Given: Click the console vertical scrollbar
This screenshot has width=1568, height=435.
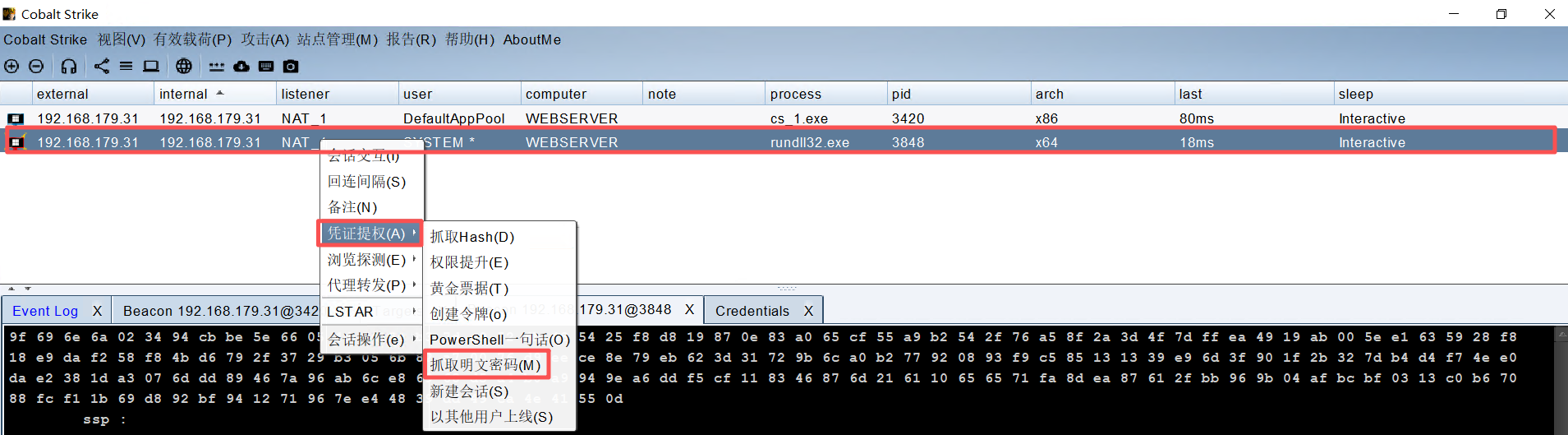Looking at the screenshot, I should point(1561,381).
